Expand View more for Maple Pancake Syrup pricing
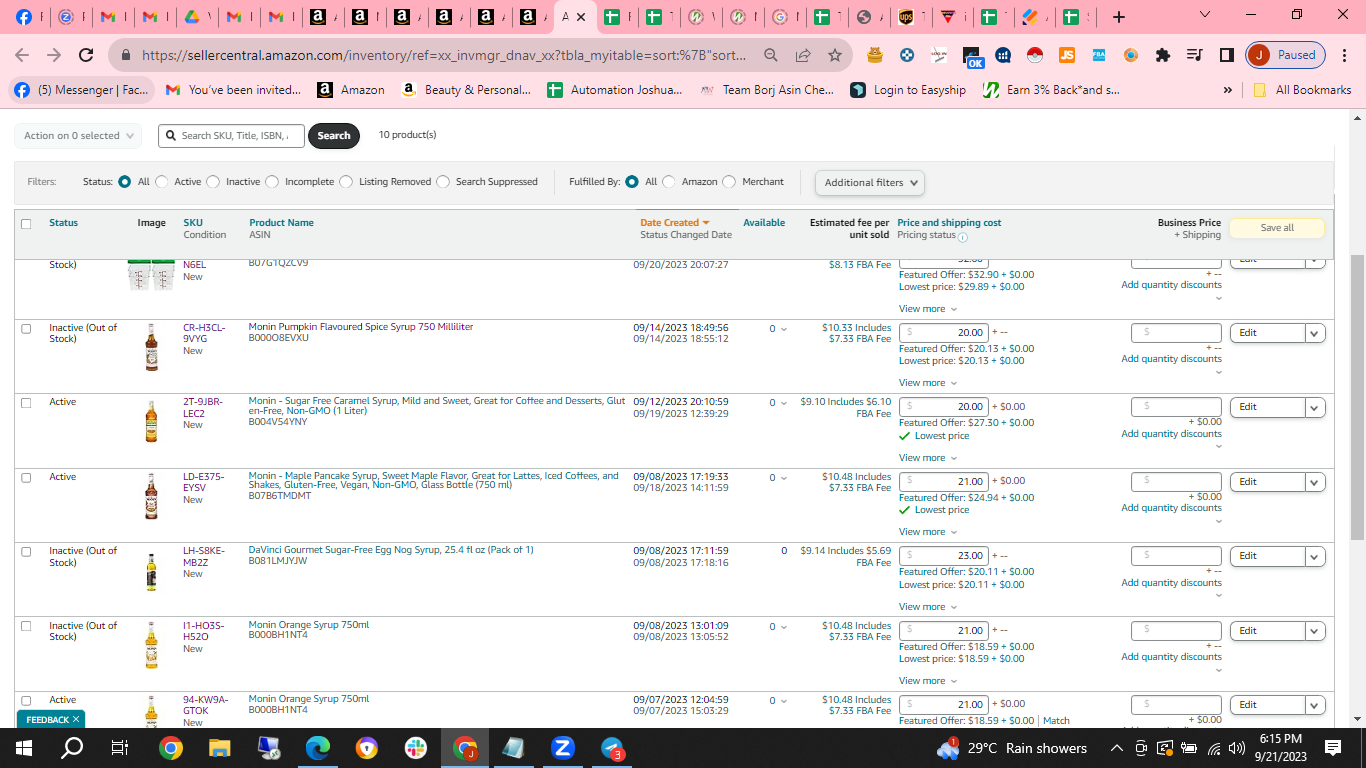 [927, 532]
